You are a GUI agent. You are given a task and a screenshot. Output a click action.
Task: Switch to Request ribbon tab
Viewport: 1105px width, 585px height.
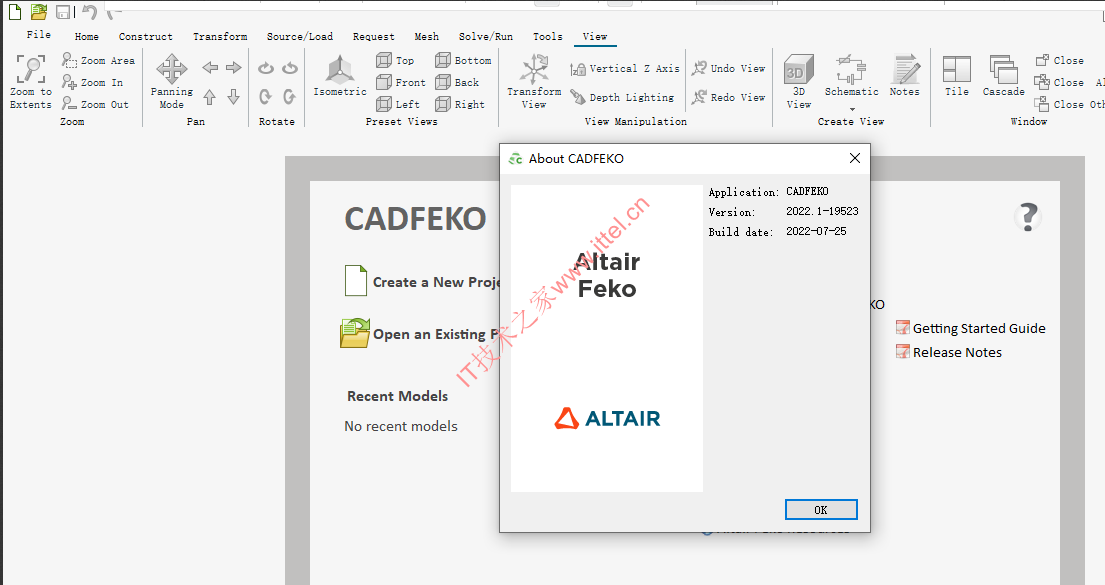(374, 37)
